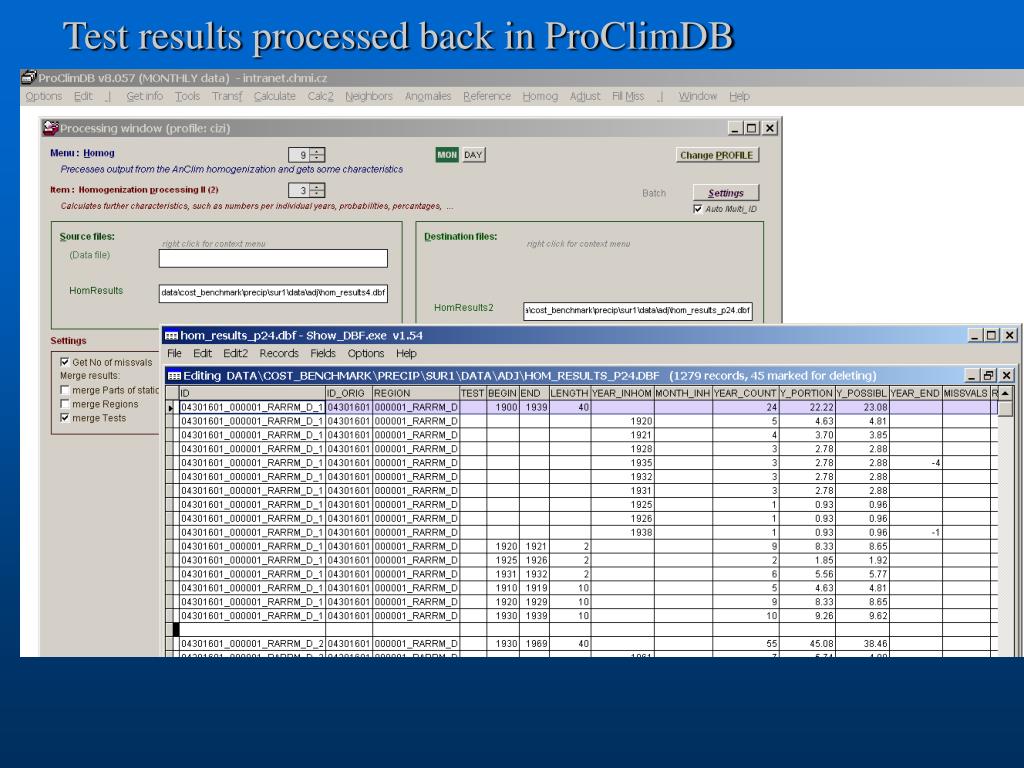Toggle merge Tests checkbox

(x=65, y=418)
